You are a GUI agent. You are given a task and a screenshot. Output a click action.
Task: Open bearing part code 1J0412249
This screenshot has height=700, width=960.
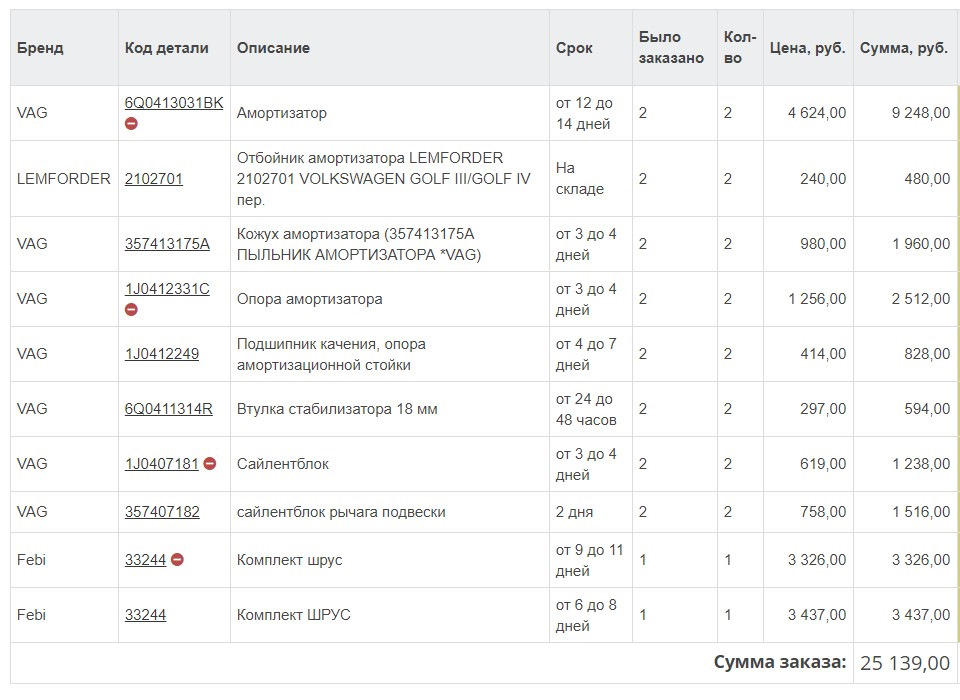[x=162, y=354]
